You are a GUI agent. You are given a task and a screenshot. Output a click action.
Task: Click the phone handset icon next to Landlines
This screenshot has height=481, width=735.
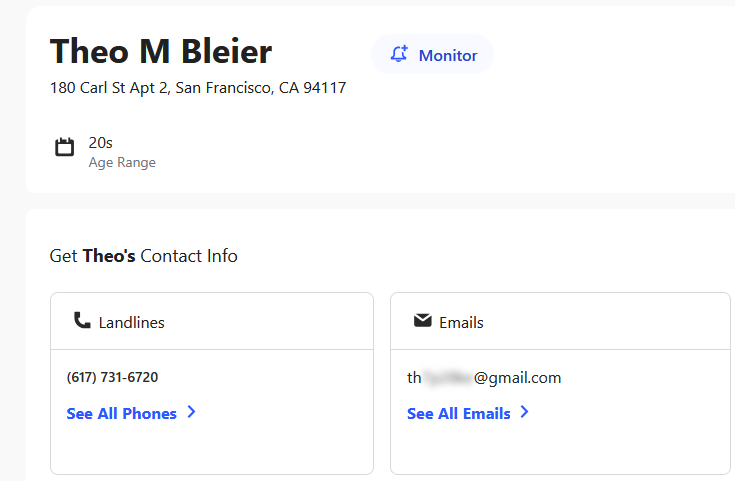pyautogui.click(x=82, y=321)
